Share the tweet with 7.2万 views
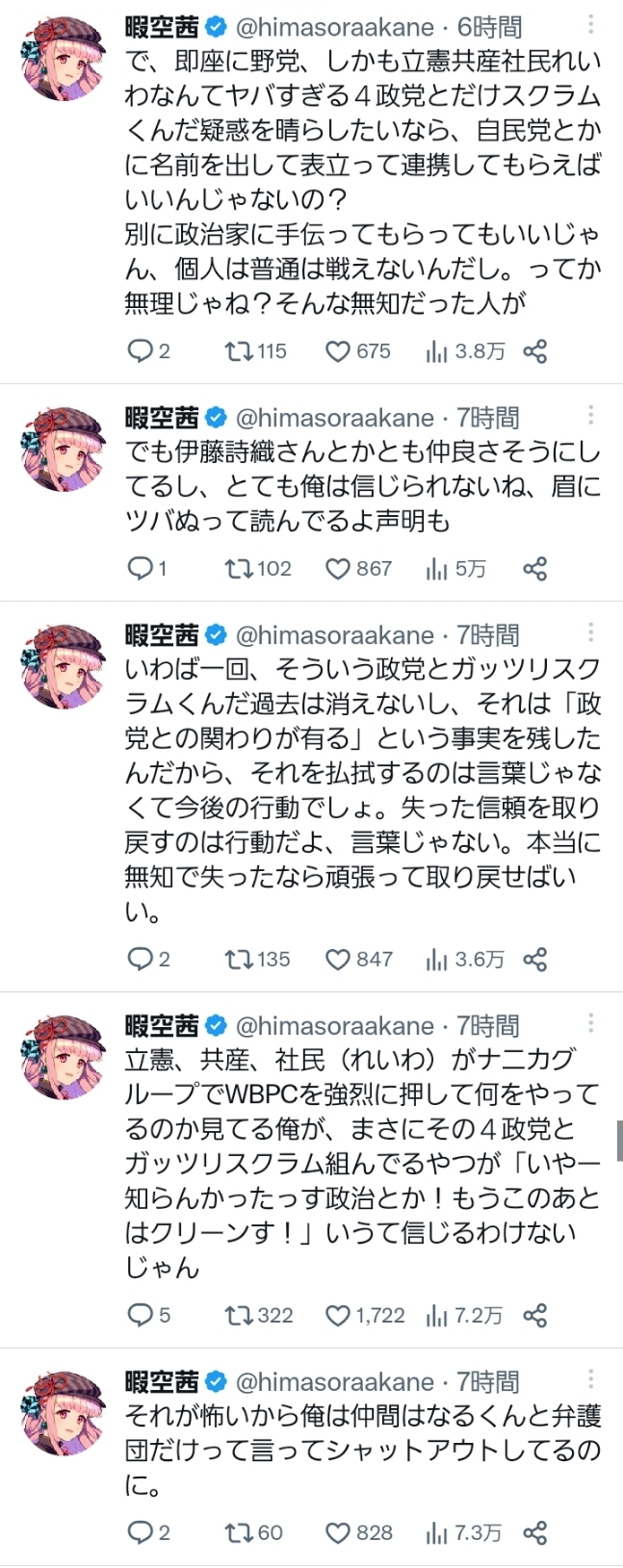Viewport: 623px width, 1568px height. [x=535, y=1315]
